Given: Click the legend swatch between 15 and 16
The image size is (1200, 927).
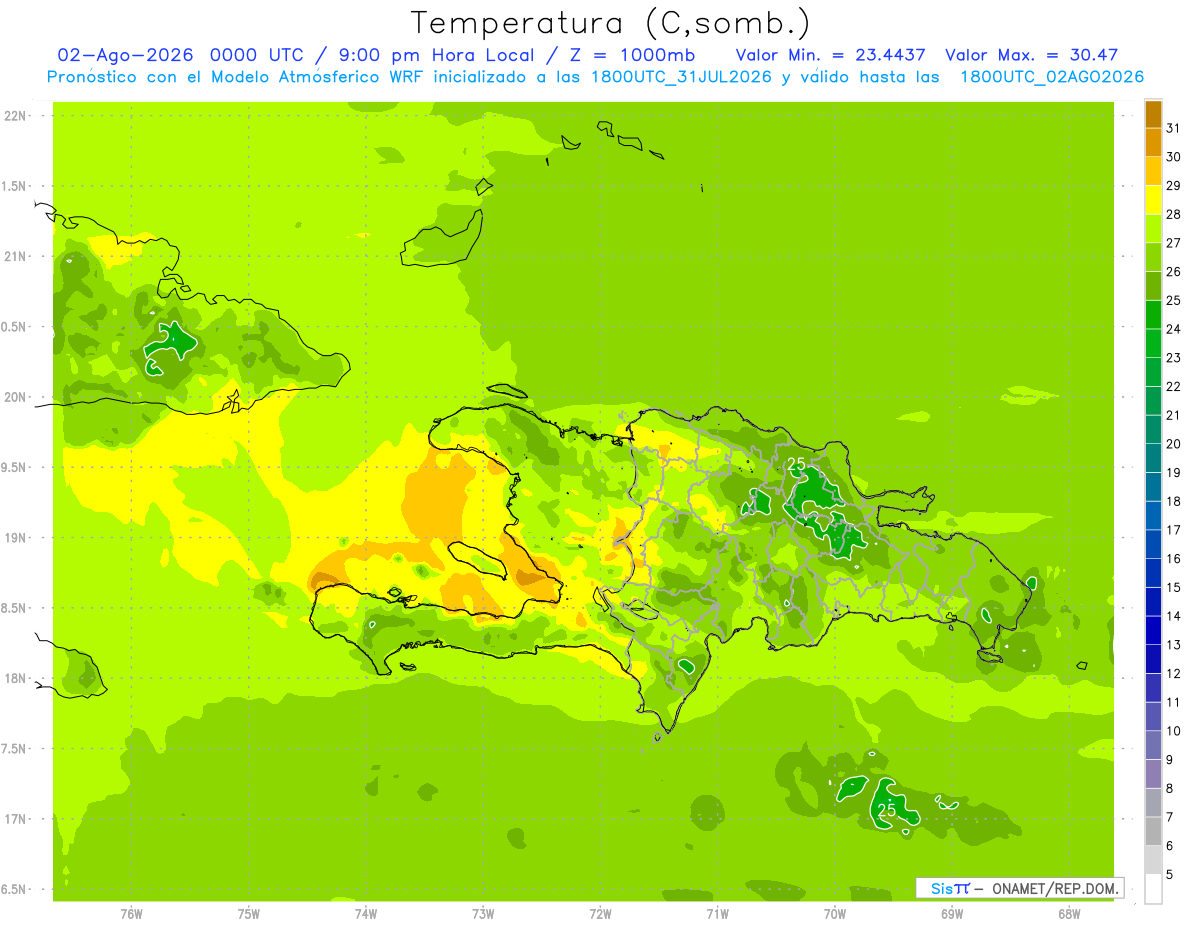Looking at the screenshot, I should pos(1153,574).
